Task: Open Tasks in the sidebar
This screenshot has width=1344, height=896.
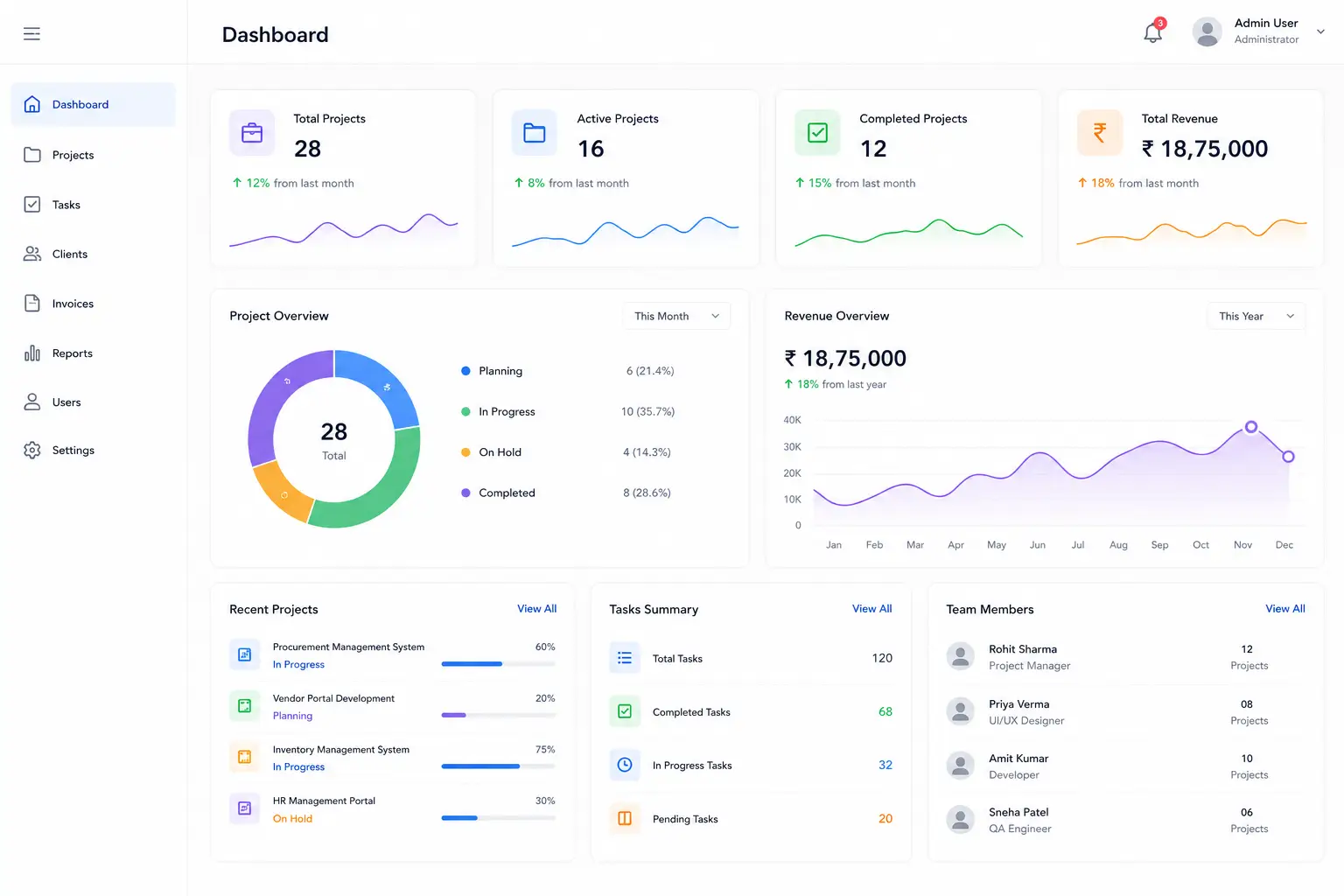Action: (93, 205)
